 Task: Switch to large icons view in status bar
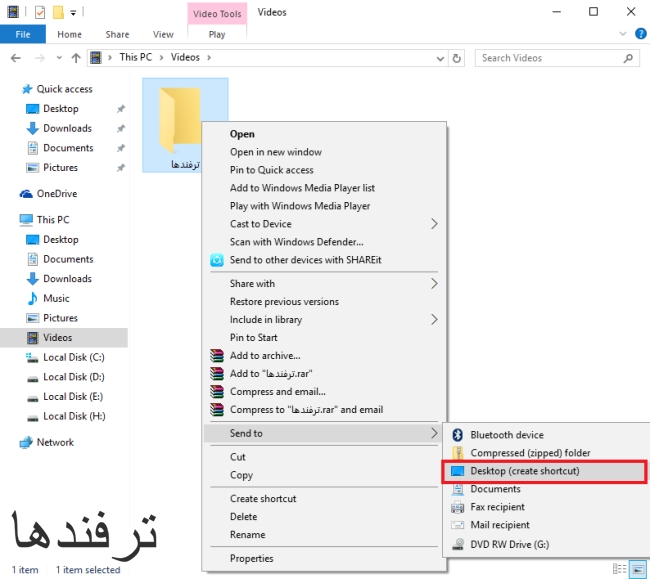(x=637, y=570)
